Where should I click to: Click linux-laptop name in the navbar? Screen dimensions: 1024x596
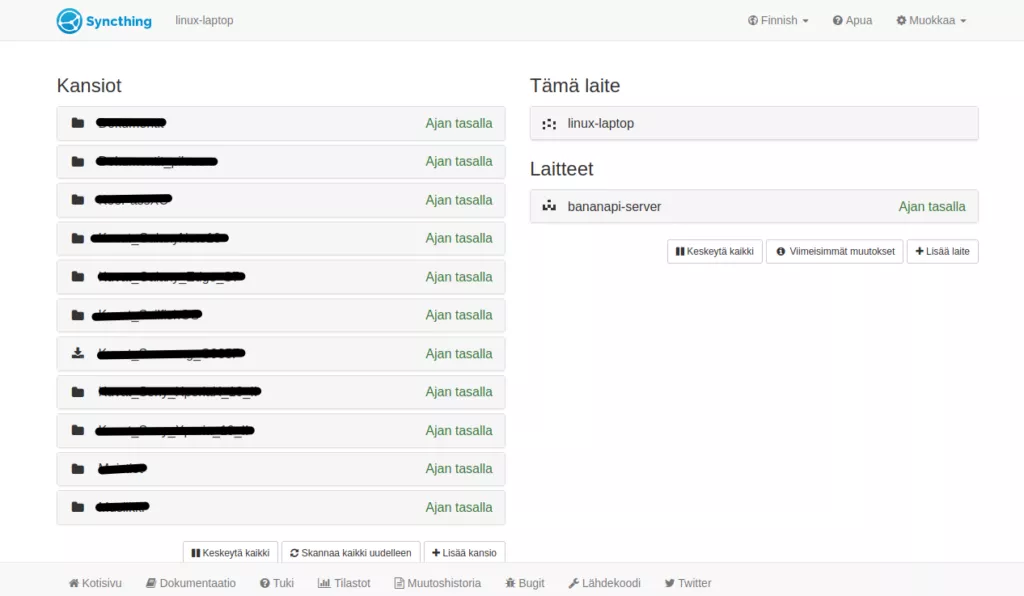coord(204,20)
